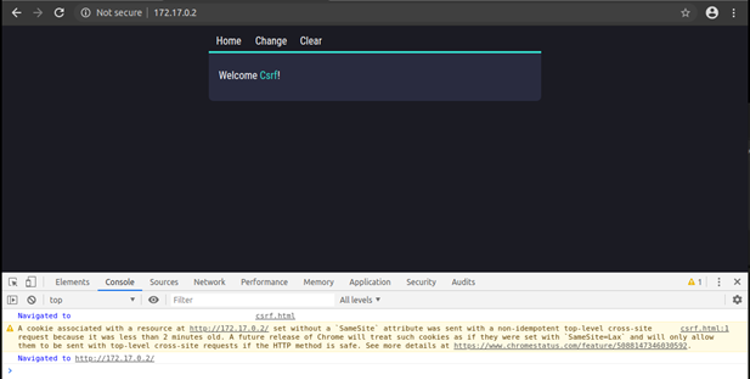Switch to the Network tab
This screenshot has width=750, height=379.
(x=209, y=282)
